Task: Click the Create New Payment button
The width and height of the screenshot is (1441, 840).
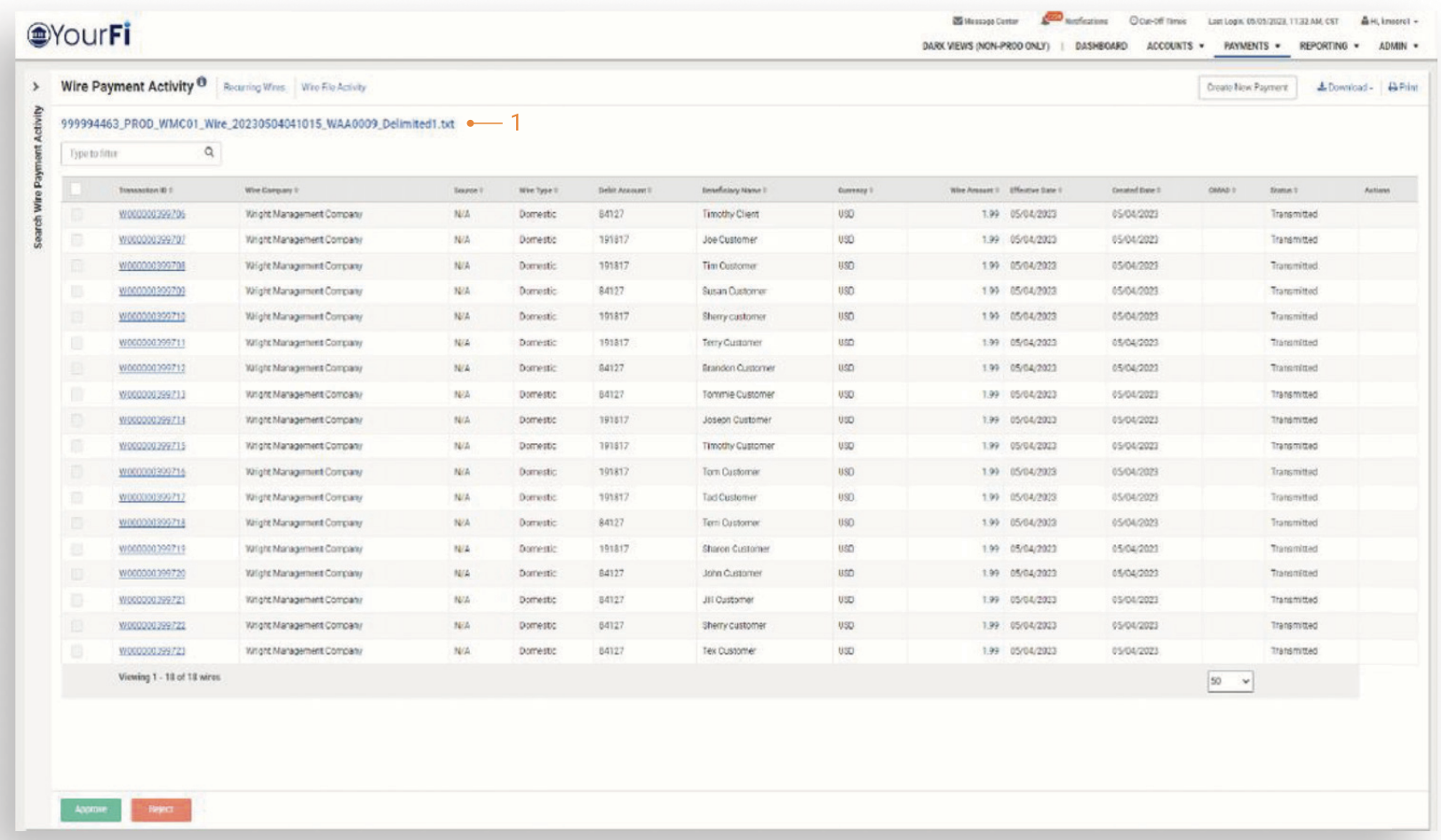Action: (x=1246, y=87)
